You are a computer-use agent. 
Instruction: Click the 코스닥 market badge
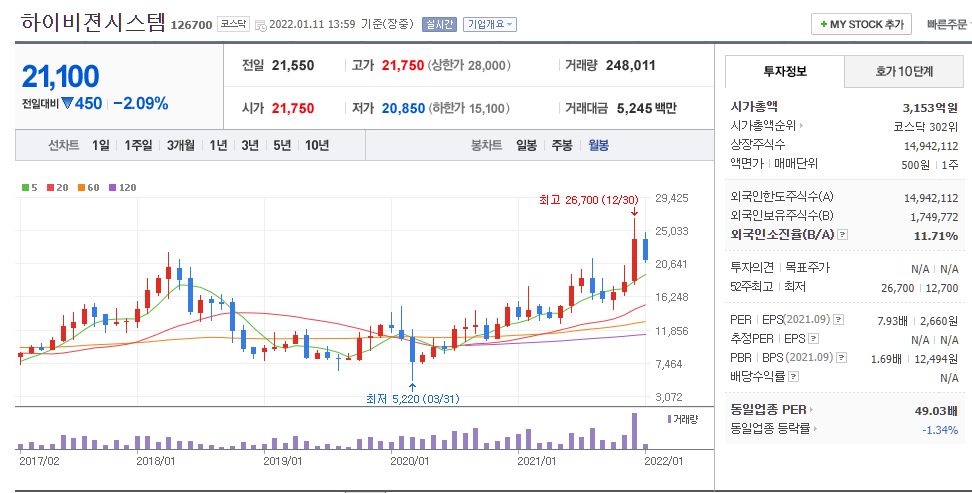(x=234, y=24)
